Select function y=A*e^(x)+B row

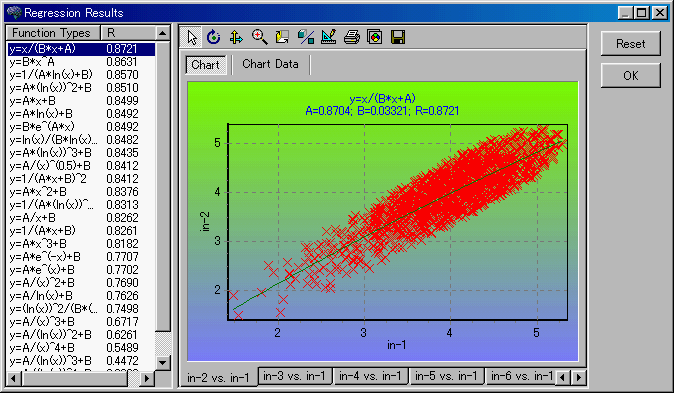tap(81, 270)
